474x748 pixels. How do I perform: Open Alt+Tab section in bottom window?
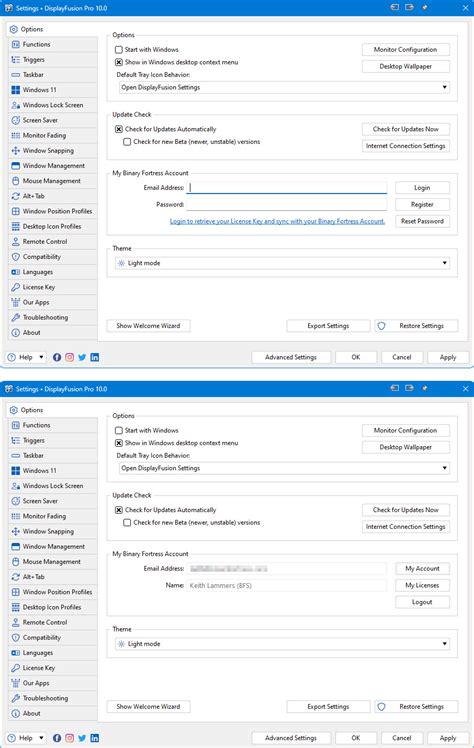click(52, 577)
